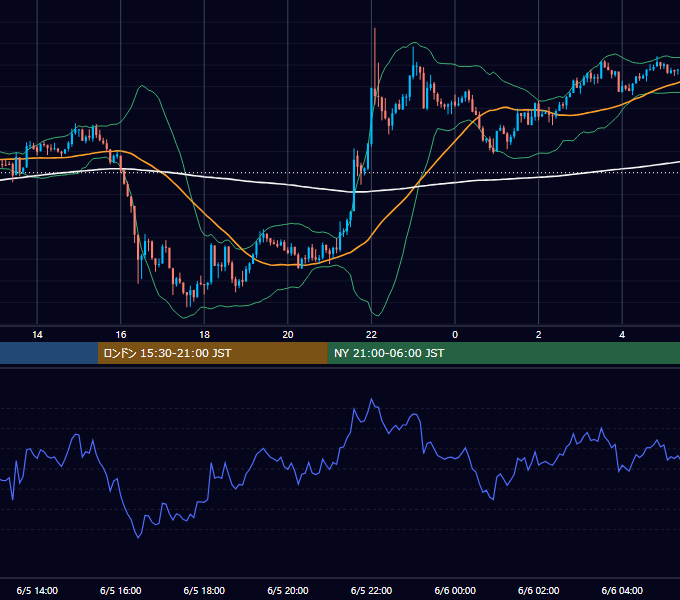This screenshot has height=600, width=680.
Task: Click the 6/5 14:00 lower axis label
Action: click(37, 590)
